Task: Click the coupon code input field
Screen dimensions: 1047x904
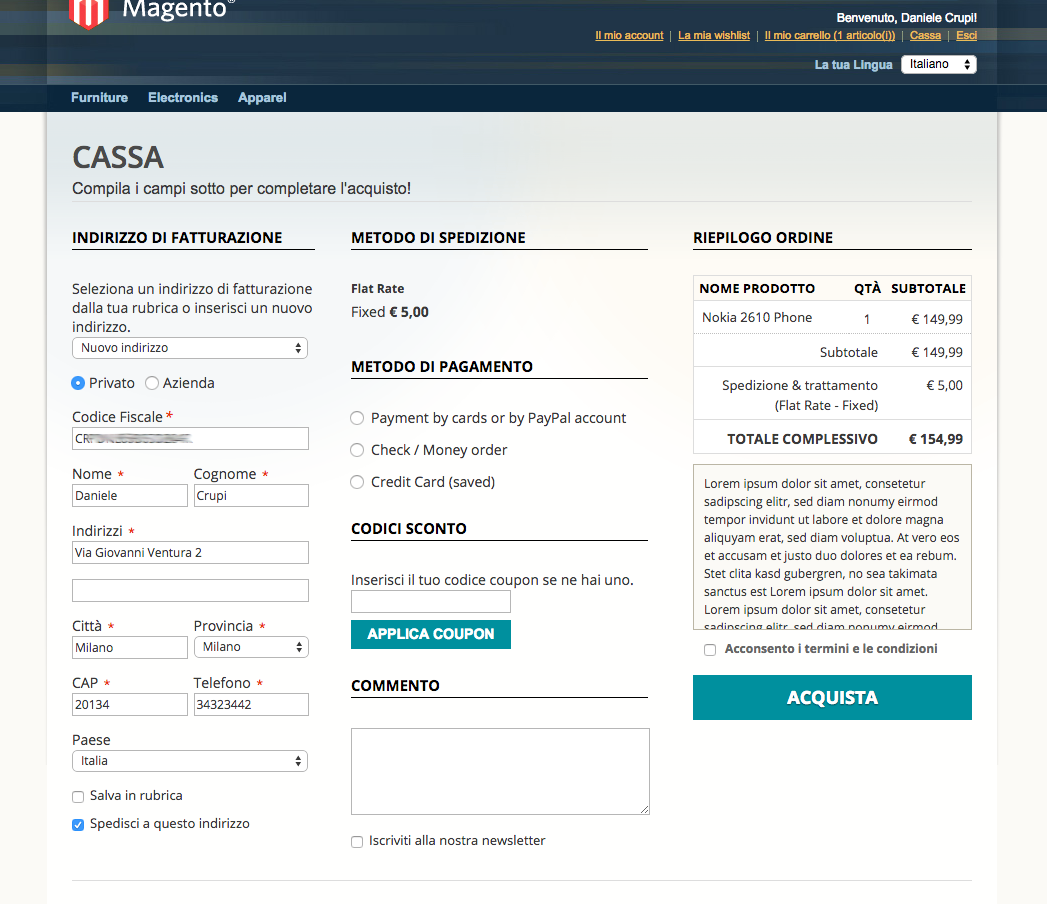Action: pyautogui.click(x=431, y=602)
